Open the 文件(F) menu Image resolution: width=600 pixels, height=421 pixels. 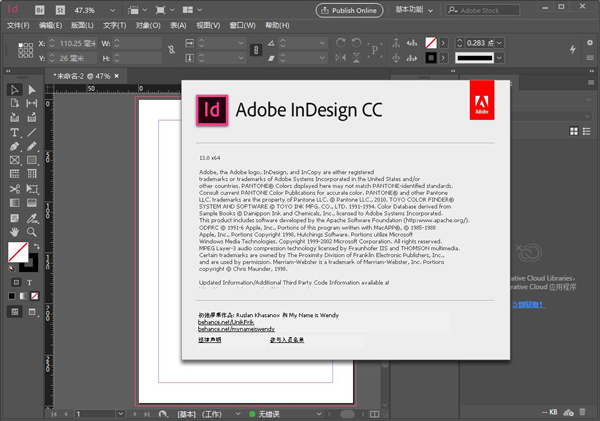pyautogui.click(x=19, y=25)
